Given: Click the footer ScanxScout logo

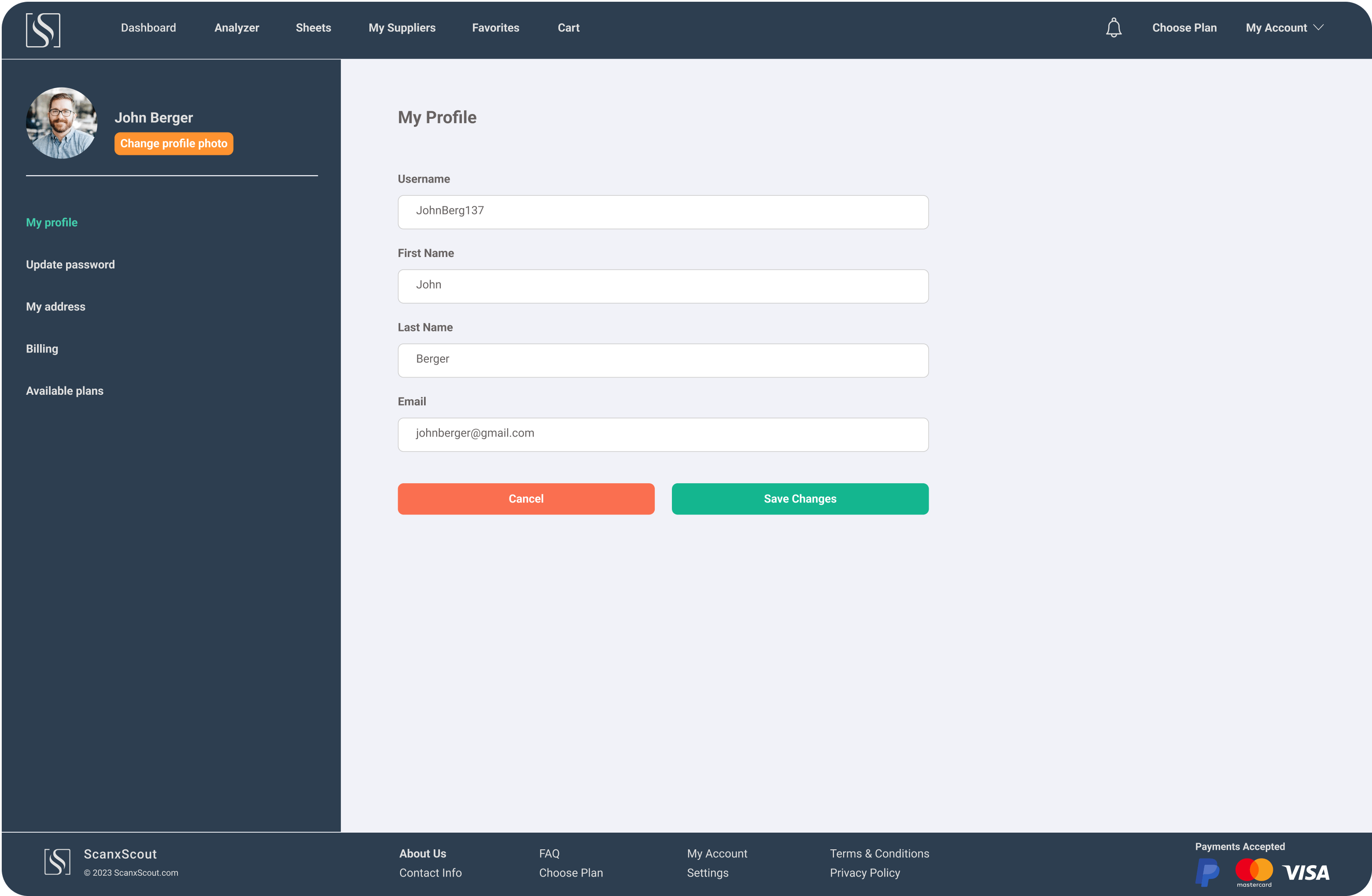Looking at the screenshot, I should point(58,861).
